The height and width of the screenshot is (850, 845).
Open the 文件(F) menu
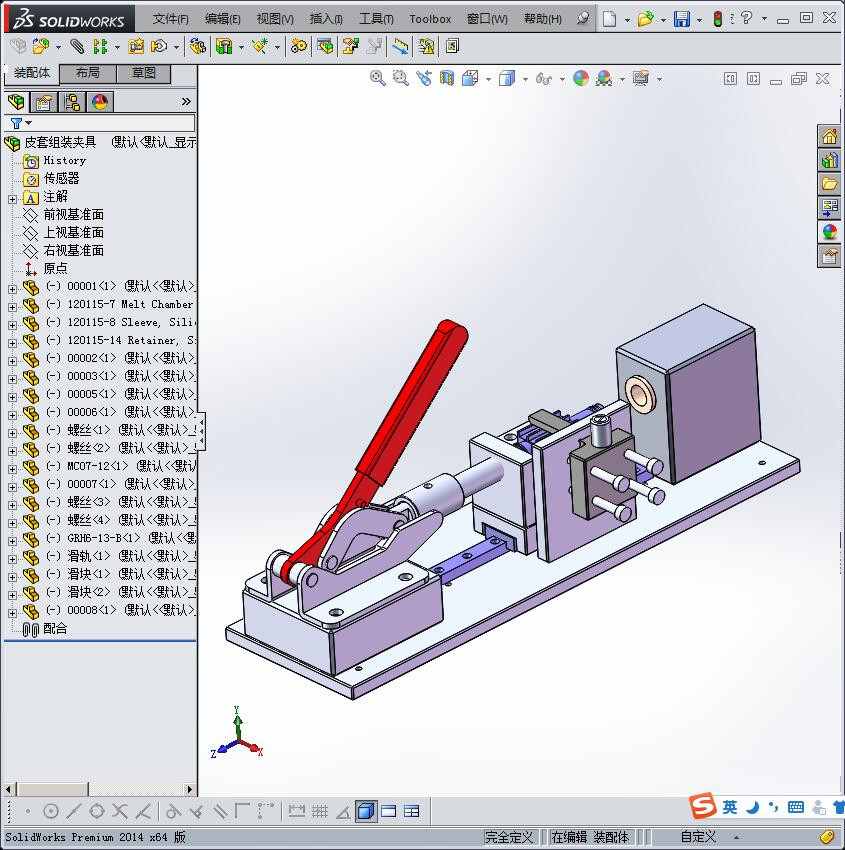coord(170,19)
